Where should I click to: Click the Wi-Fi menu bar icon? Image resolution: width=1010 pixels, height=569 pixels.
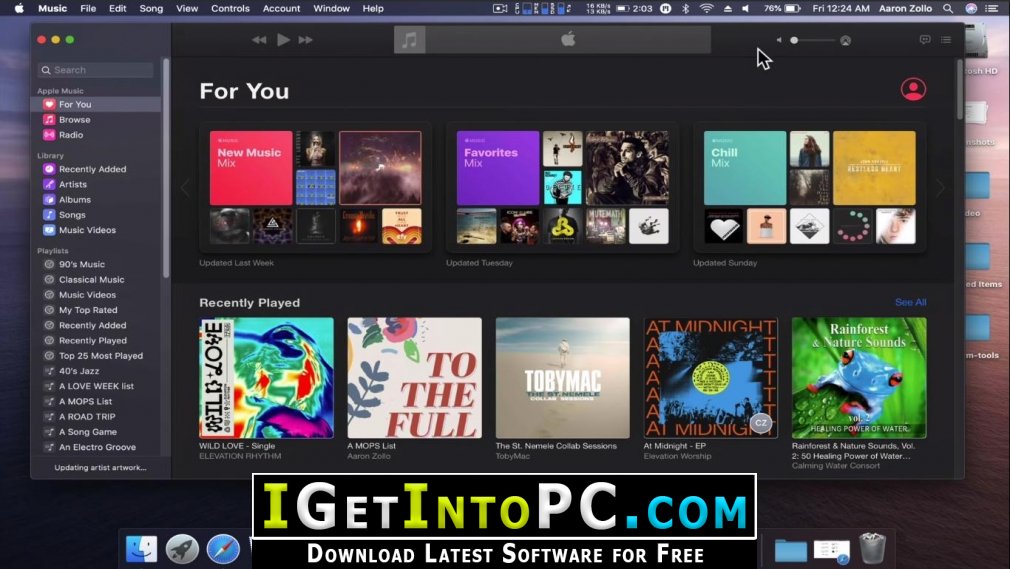coord(707,8)
